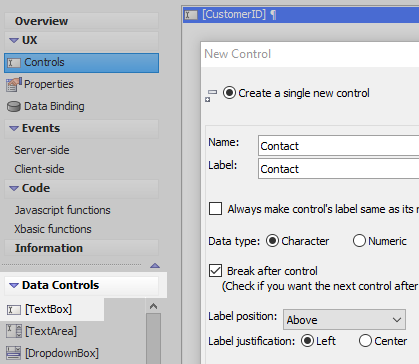419x364 pixels.
Task: Click the Properties icon
Action: click(x=14, y=84)
